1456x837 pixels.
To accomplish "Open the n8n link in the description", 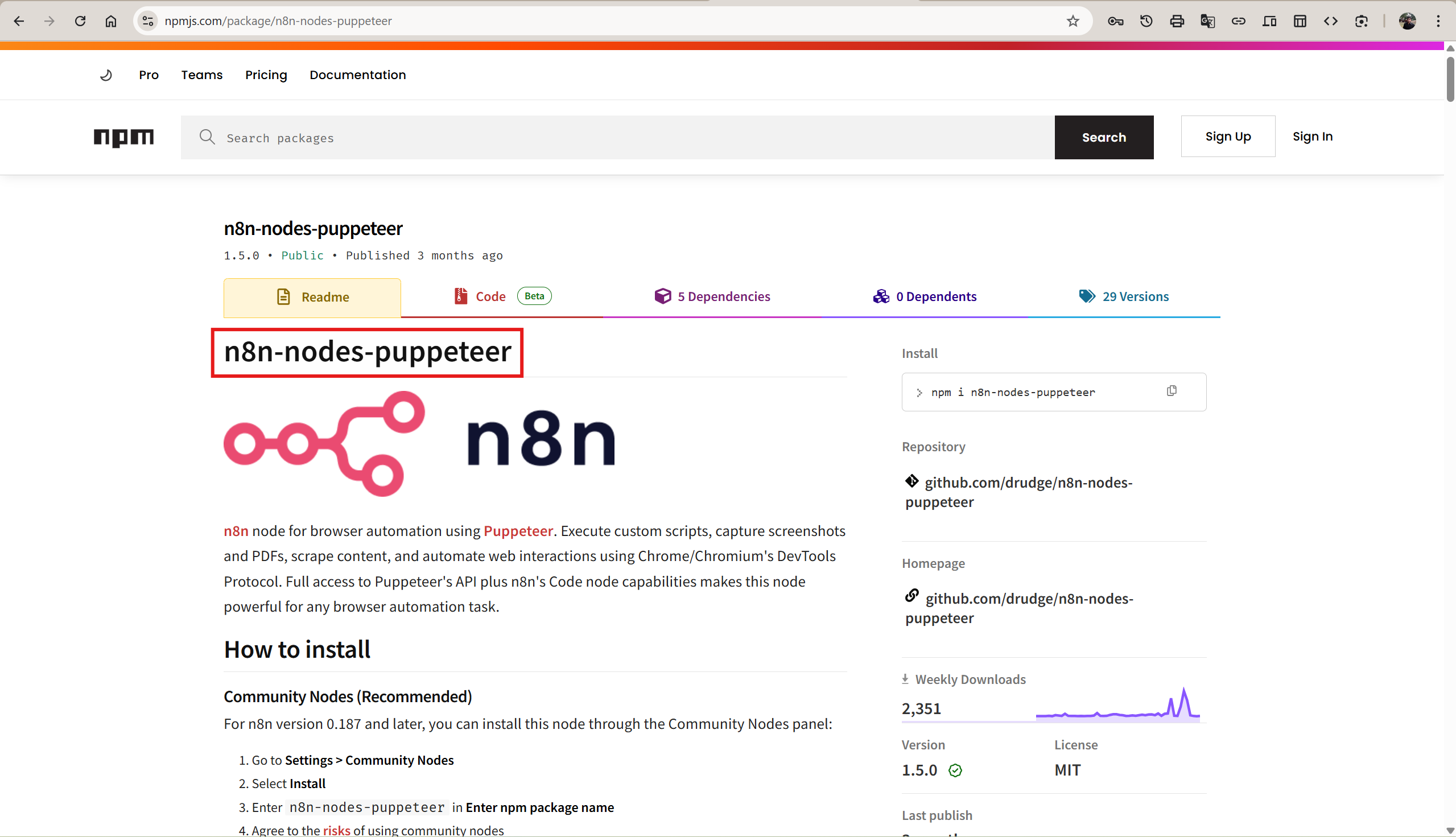I will [x=236, y=531].
